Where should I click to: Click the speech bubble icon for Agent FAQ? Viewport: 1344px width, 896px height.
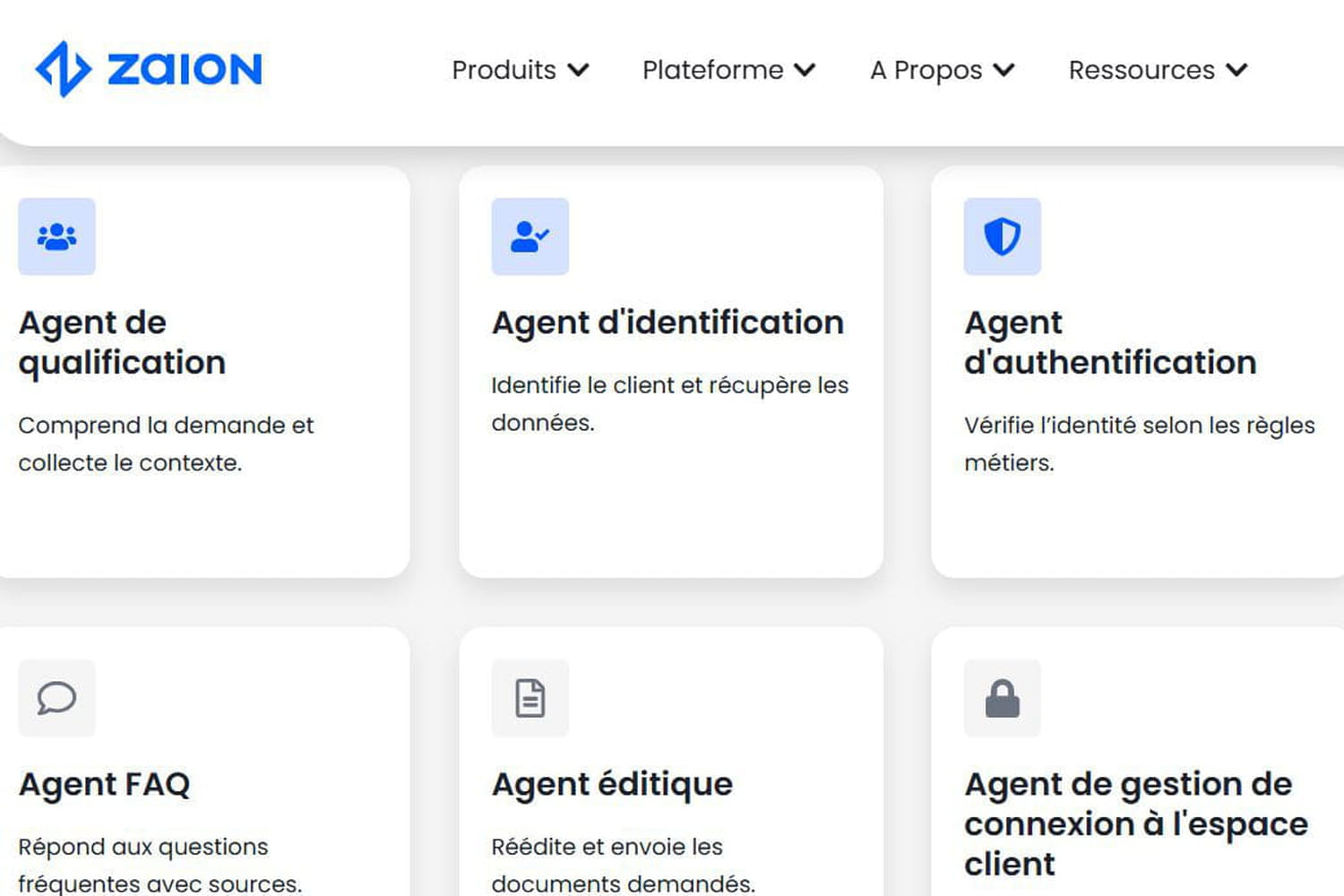point(56,699)
